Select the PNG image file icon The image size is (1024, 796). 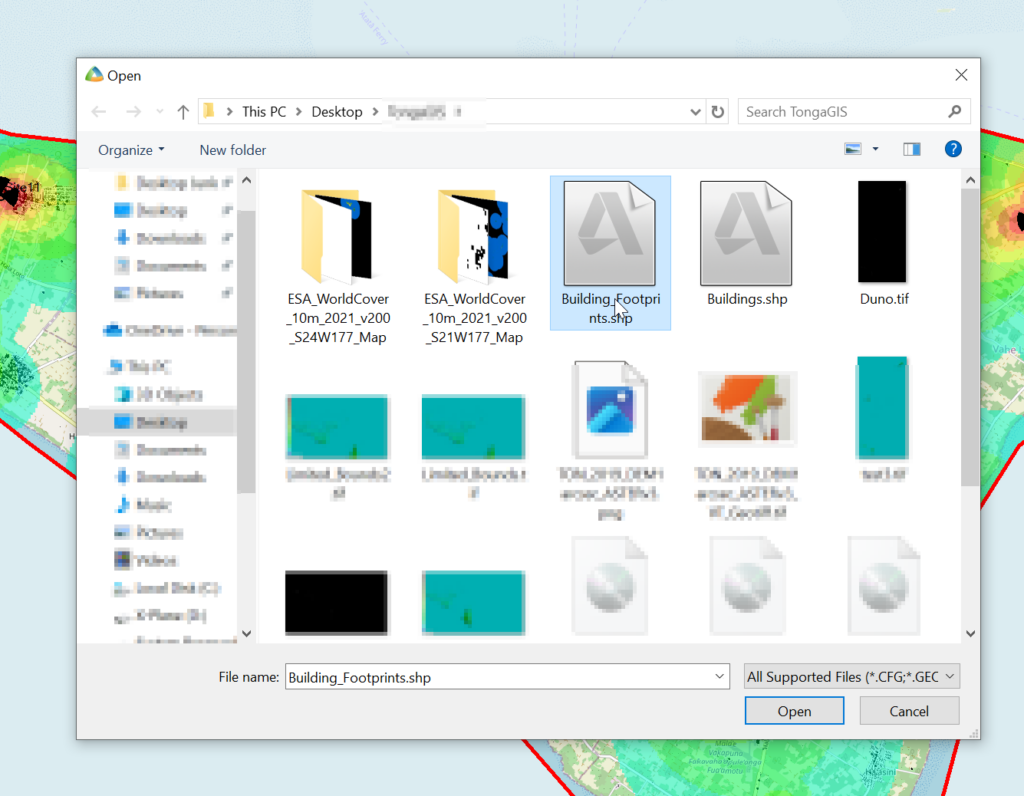(x=610, y=409)
